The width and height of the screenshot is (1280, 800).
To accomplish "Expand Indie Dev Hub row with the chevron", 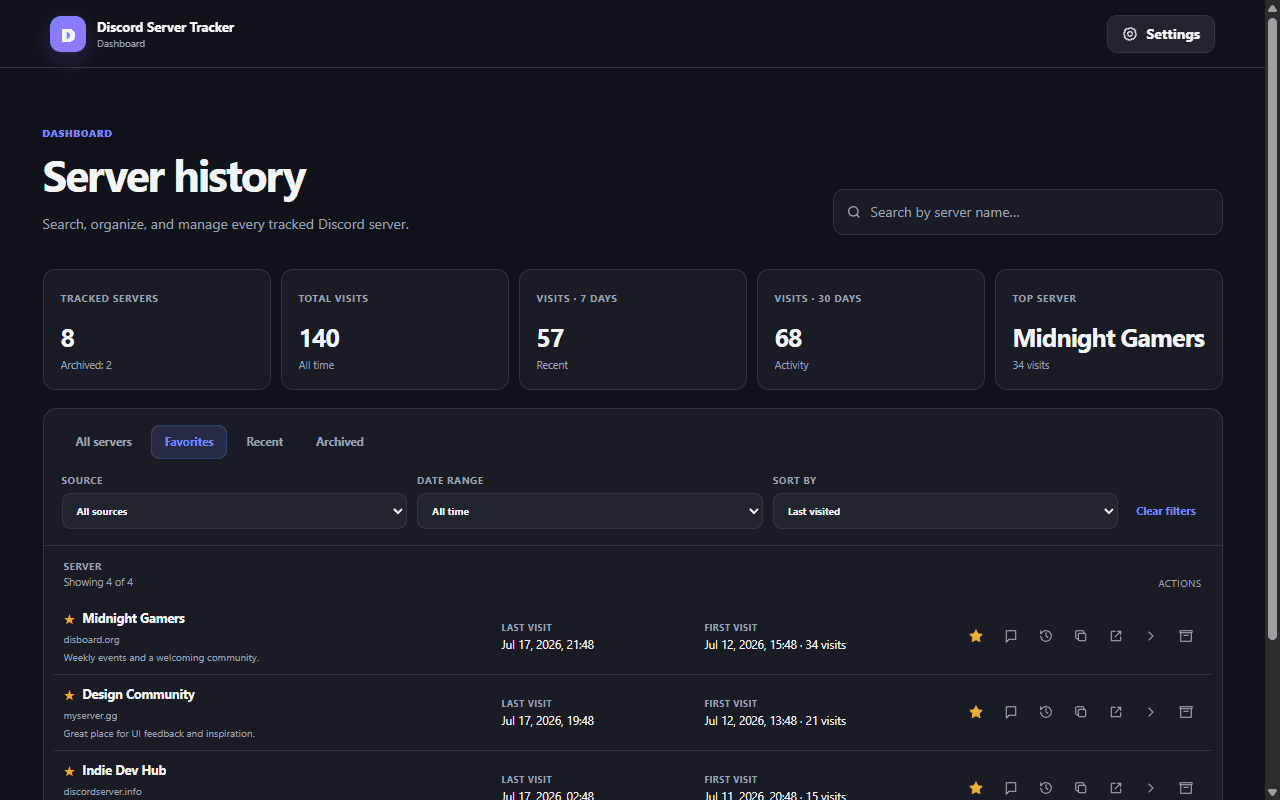I will pos(1151,788).
